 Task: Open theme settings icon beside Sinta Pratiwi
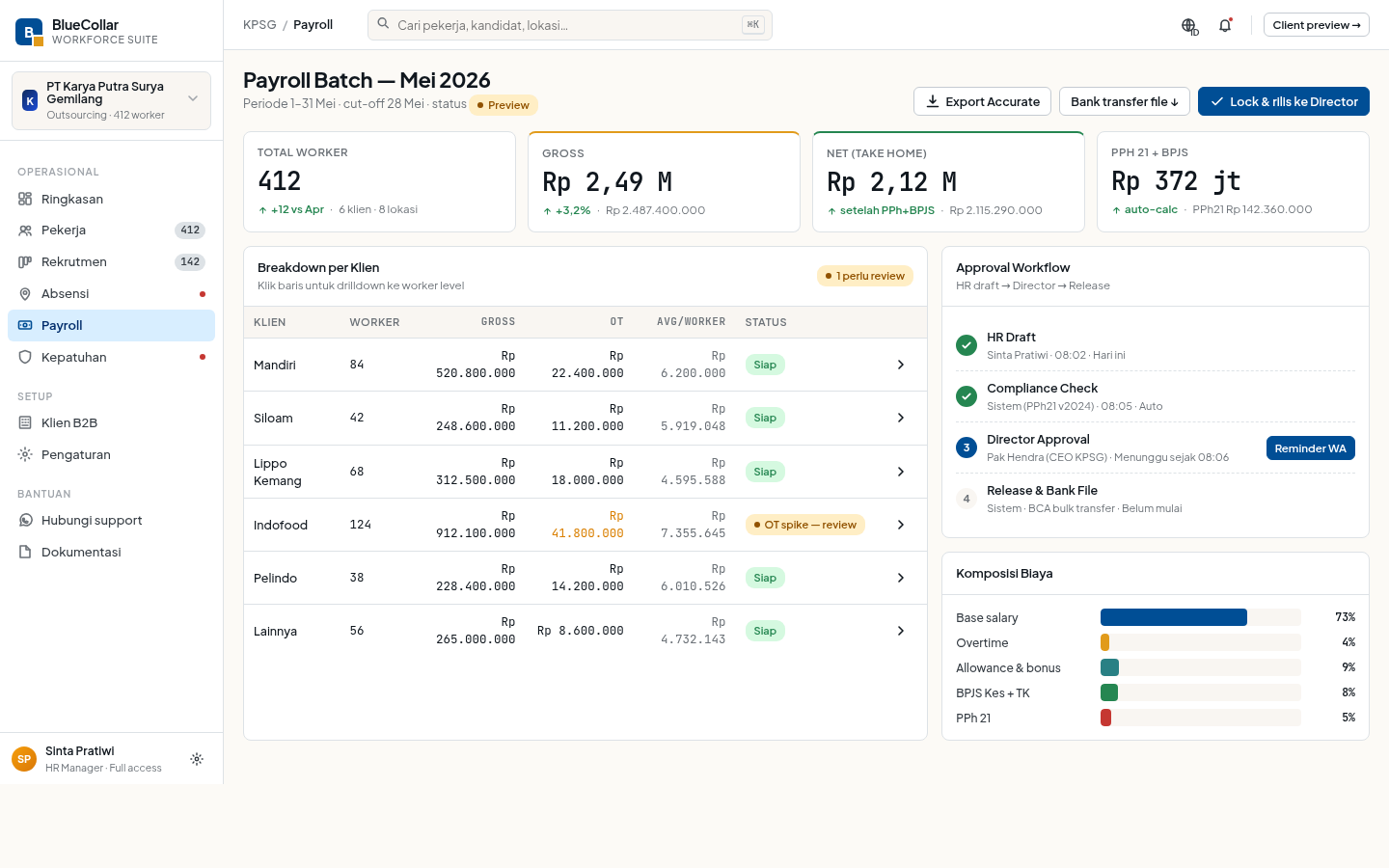click(x=197, y=759)
